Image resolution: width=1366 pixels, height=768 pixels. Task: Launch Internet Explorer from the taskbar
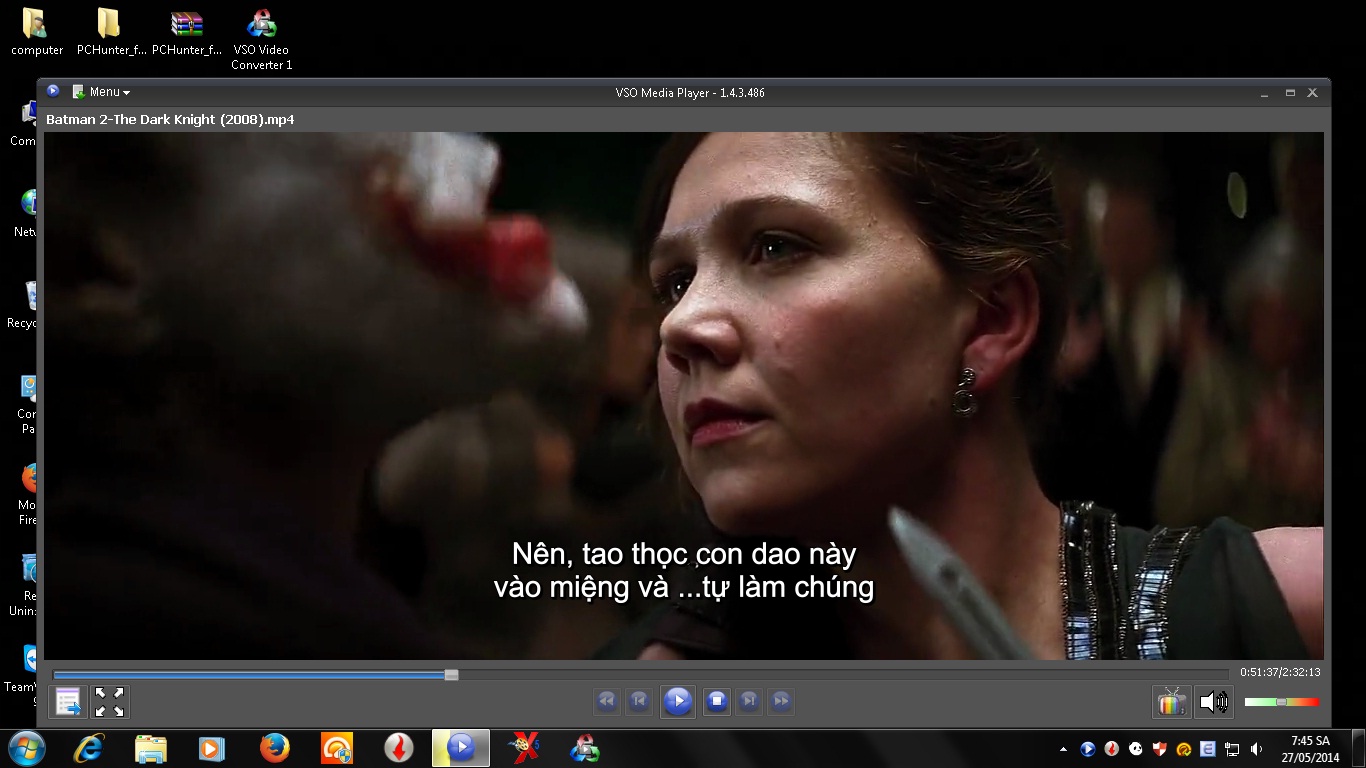88,748
